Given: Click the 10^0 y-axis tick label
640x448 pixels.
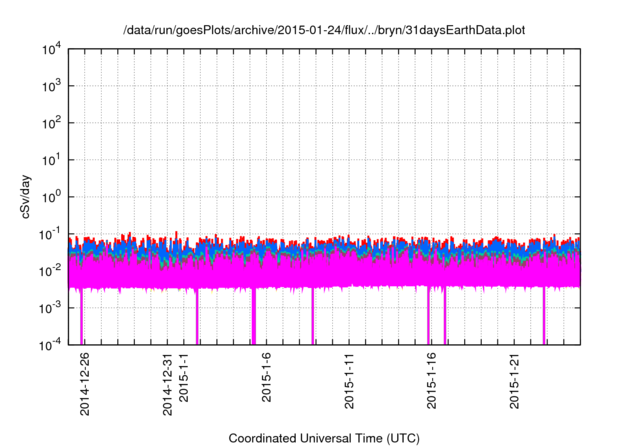Looking at the screenshot, I should click(x=52, y=197).
